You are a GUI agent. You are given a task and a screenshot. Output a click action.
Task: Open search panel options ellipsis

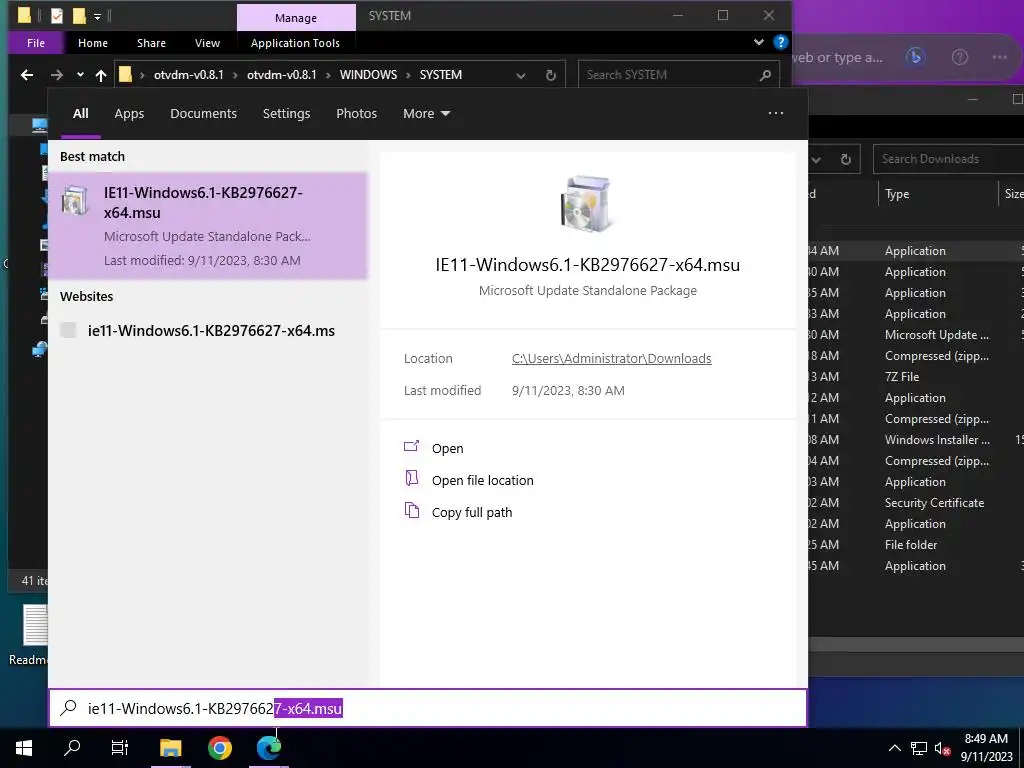pyautogui.click(x=776, y=113)
